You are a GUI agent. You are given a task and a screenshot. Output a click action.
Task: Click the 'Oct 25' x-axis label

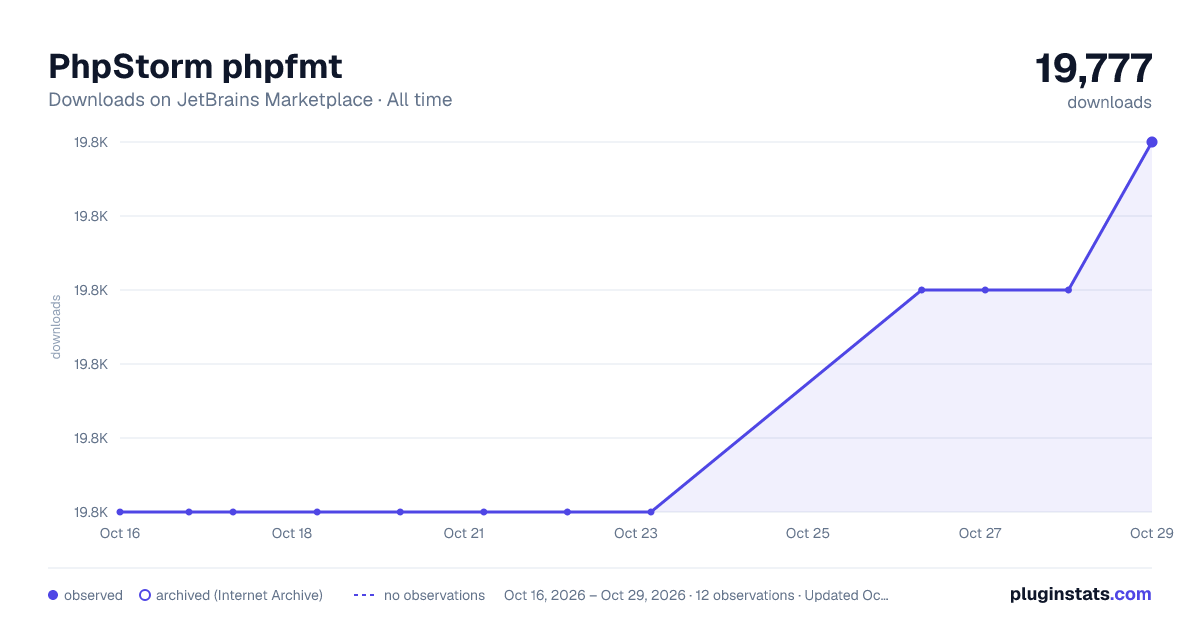(x=808, y=533)
